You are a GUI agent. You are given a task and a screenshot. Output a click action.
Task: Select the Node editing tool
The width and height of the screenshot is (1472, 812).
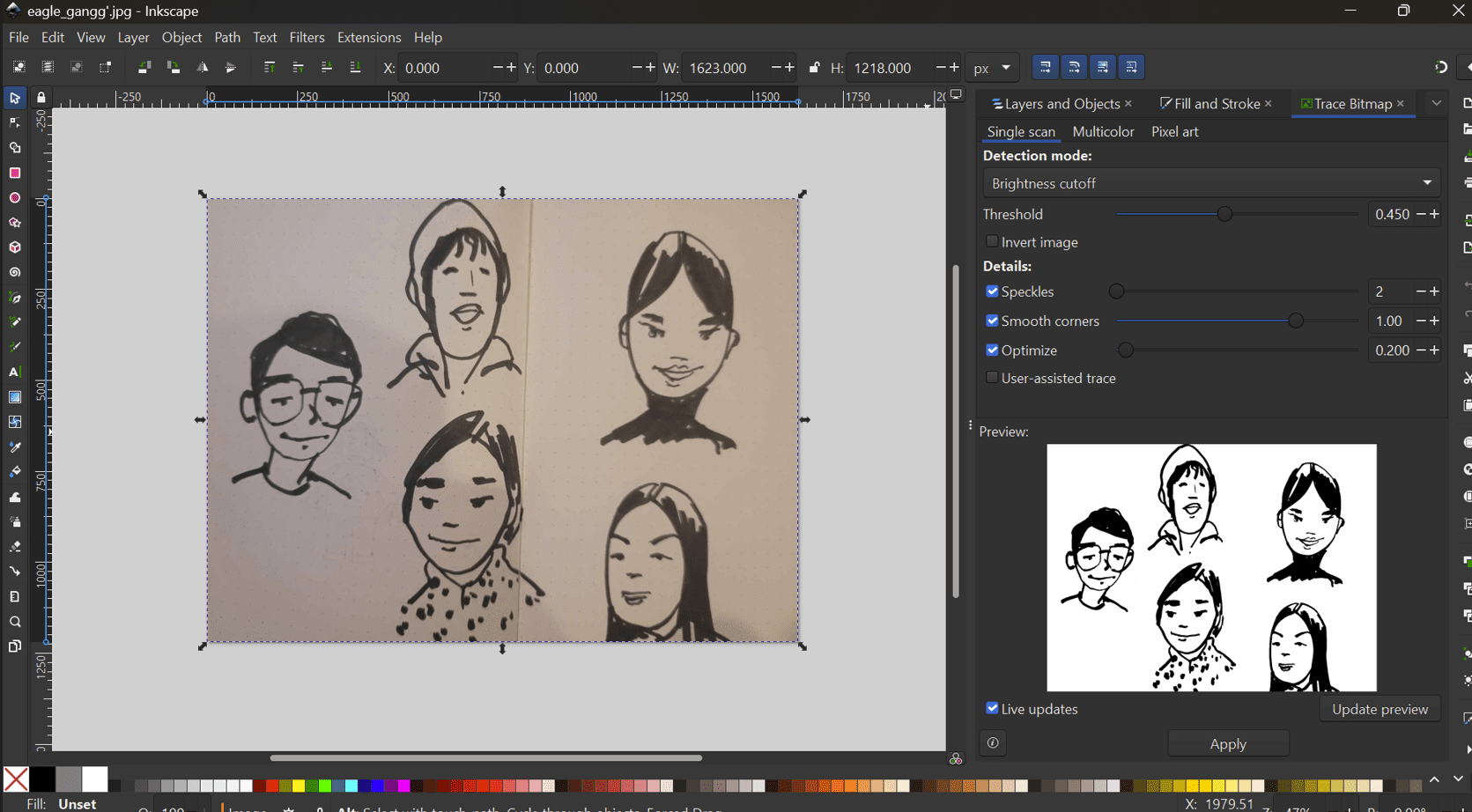tap(15, 123)
